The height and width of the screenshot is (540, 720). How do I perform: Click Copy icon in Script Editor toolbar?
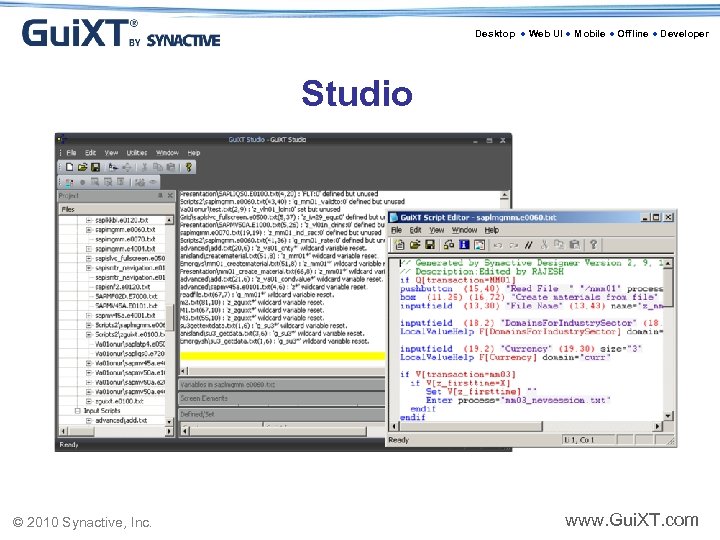click(559, 245)
